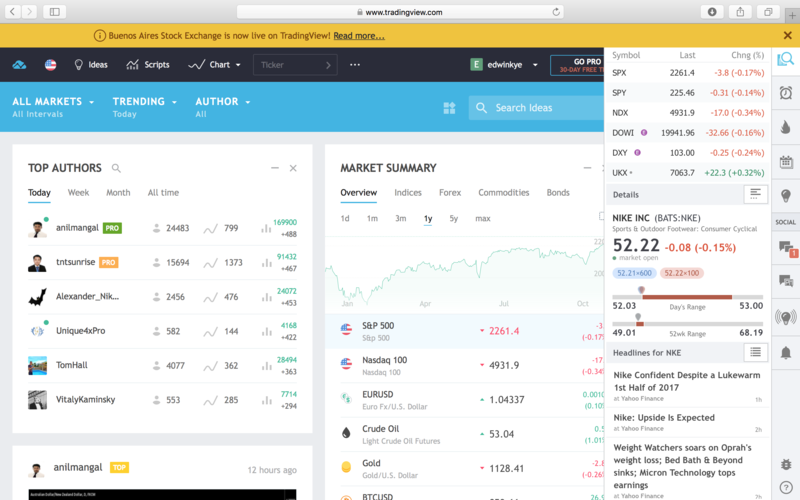This screenshot has height=500, width=800.
Task: Switch Top Authors to All time tab
Action: click(x=163, y=192)
